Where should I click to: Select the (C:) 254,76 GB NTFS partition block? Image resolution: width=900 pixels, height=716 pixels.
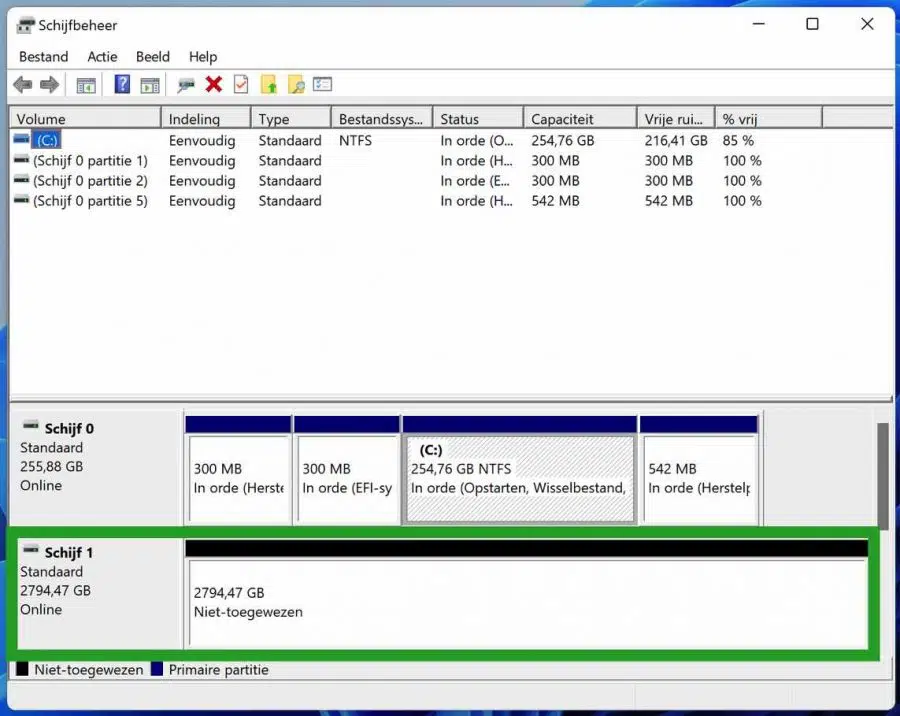519,470
